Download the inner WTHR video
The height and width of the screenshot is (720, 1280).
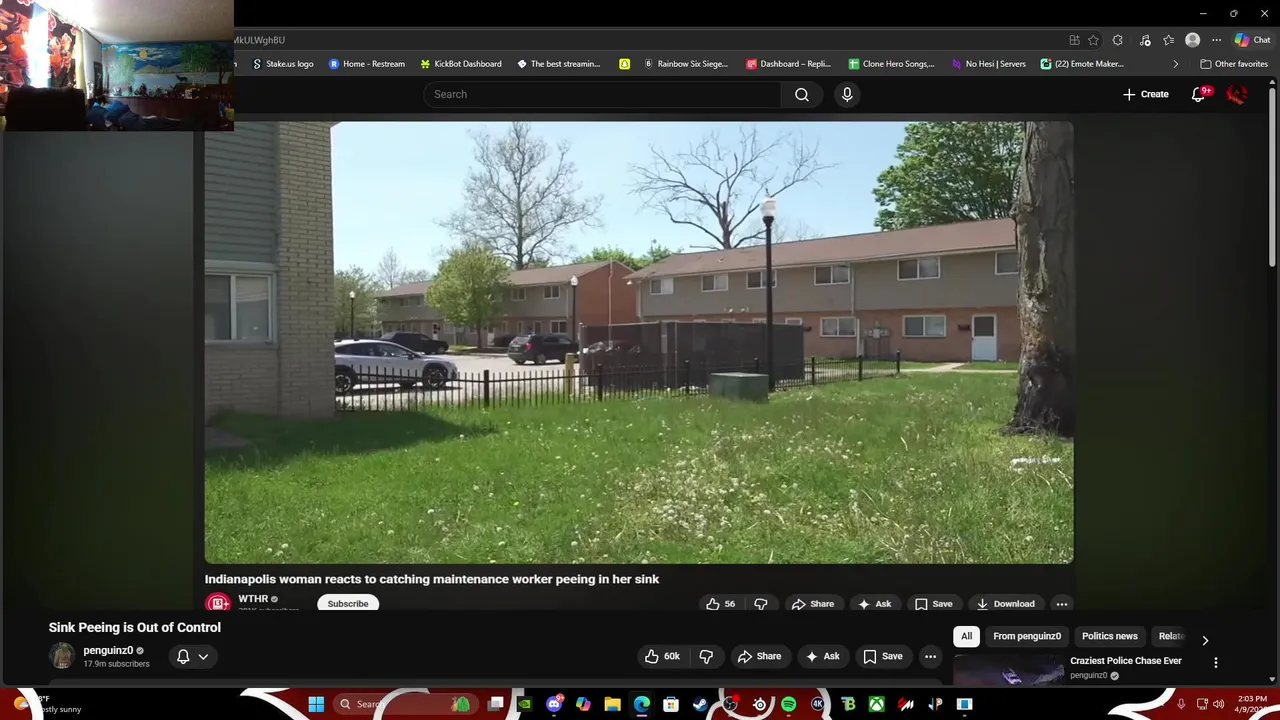(x=1005, y=604)
